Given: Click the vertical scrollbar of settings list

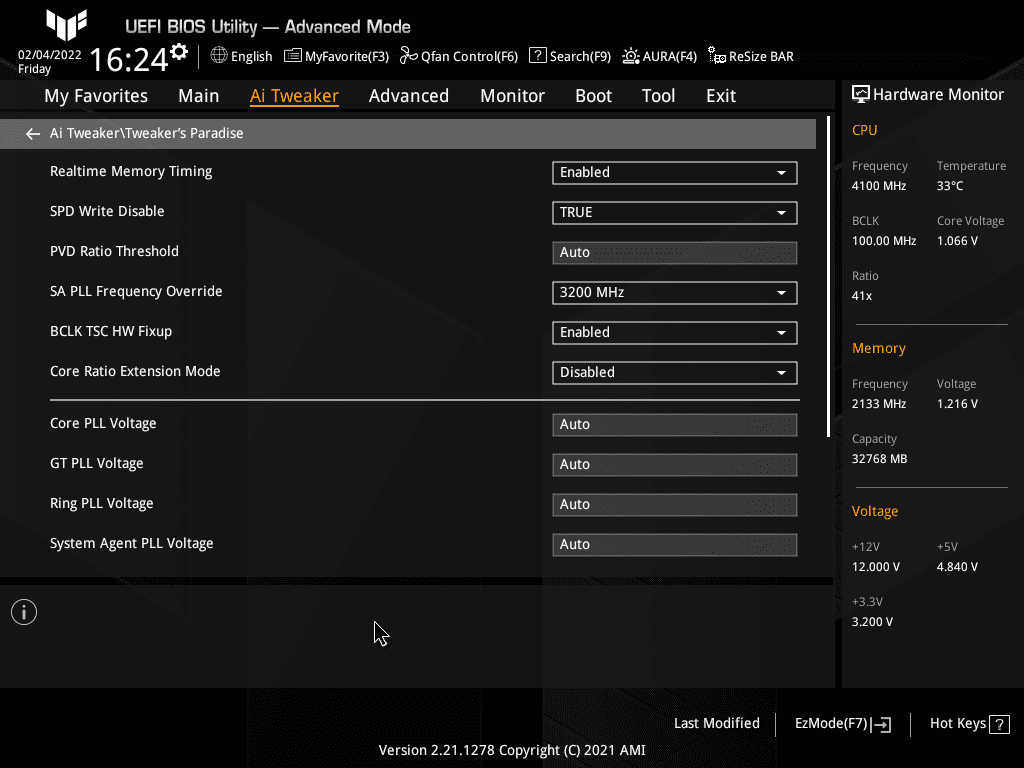Looking at the screenshot, I should point(828,277).
